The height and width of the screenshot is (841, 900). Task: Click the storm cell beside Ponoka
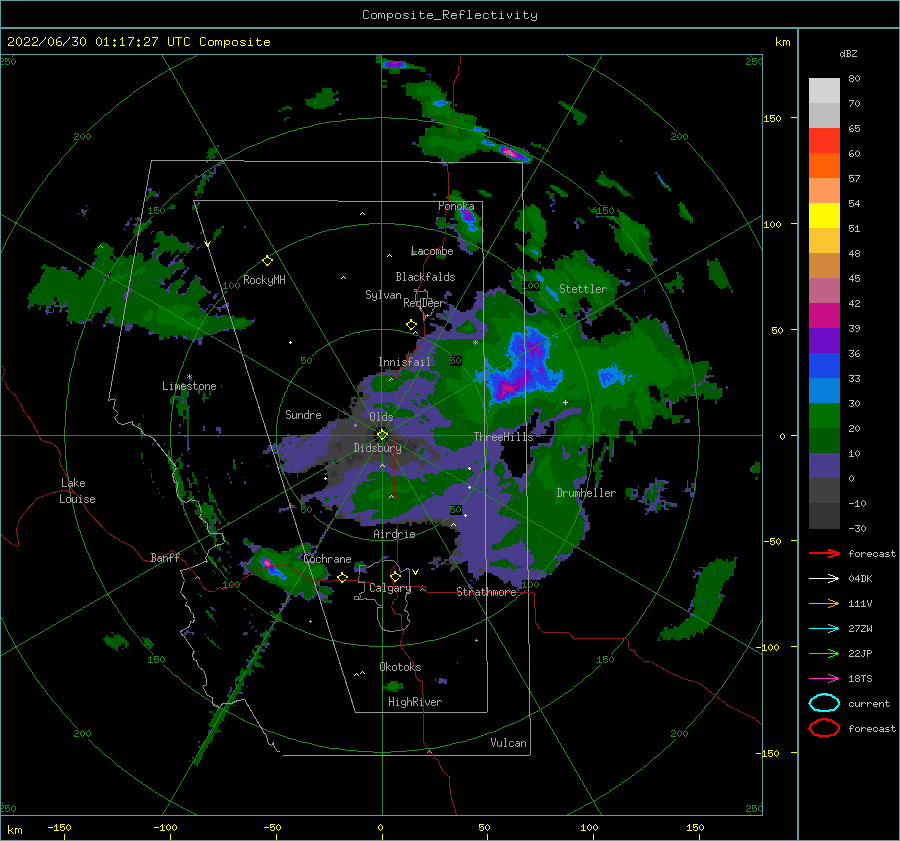point(468,221)
